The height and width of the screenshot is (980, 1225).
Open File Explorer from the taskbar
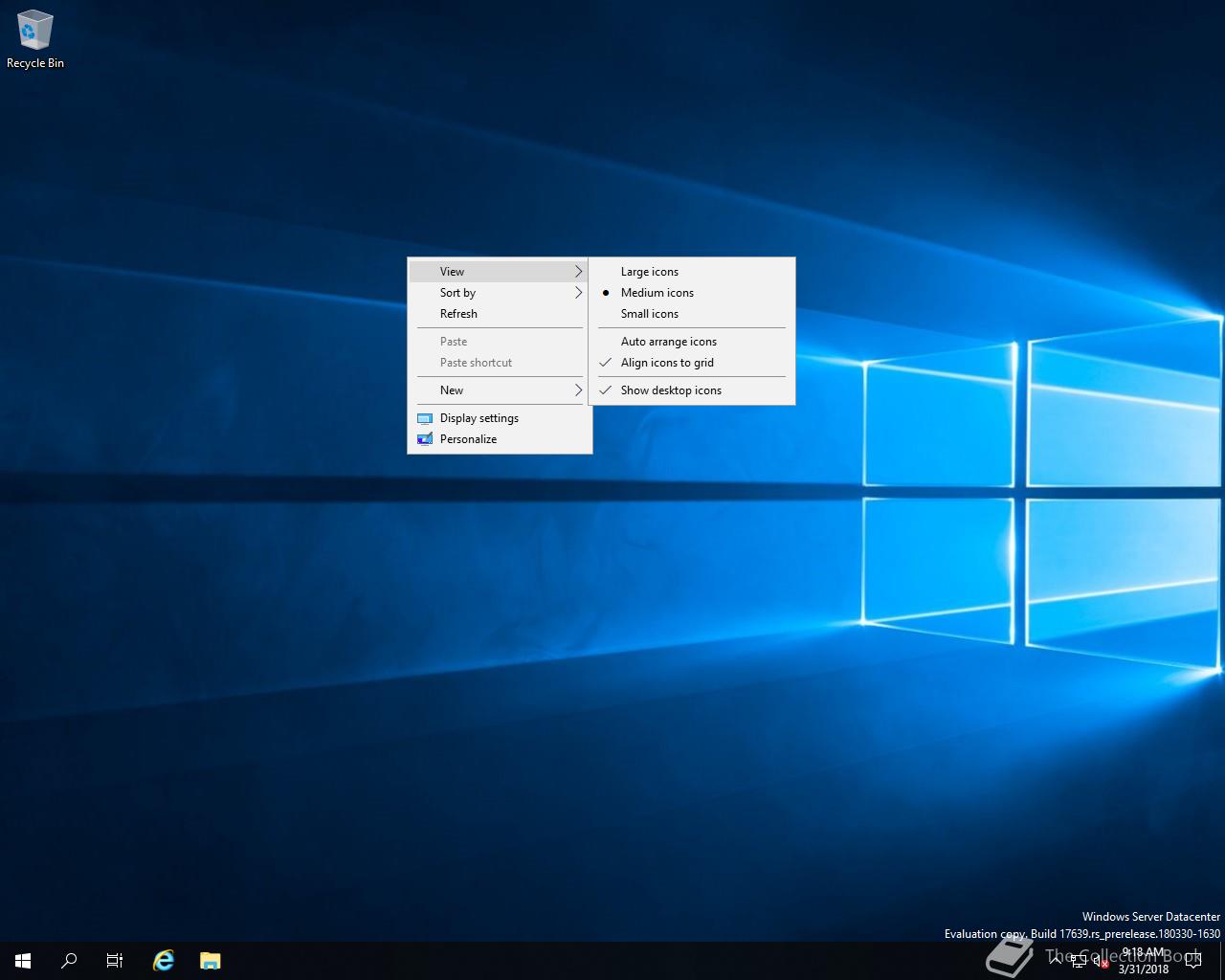point(211,961)
